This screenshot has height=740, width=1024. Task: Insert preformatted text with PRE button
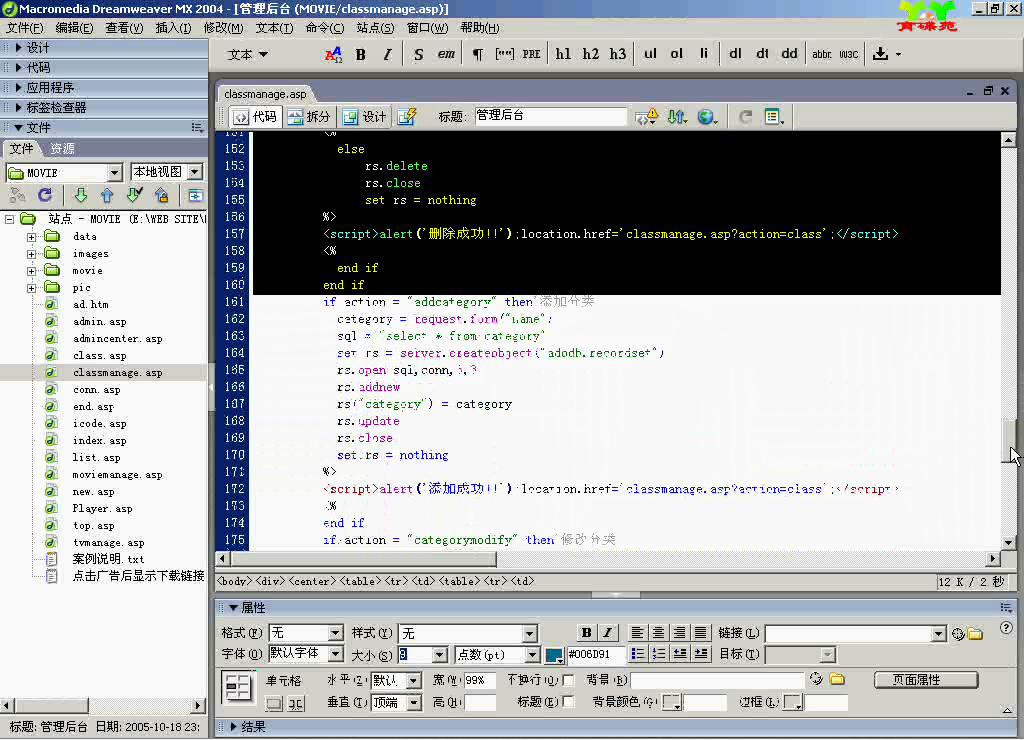coord(531,54)
